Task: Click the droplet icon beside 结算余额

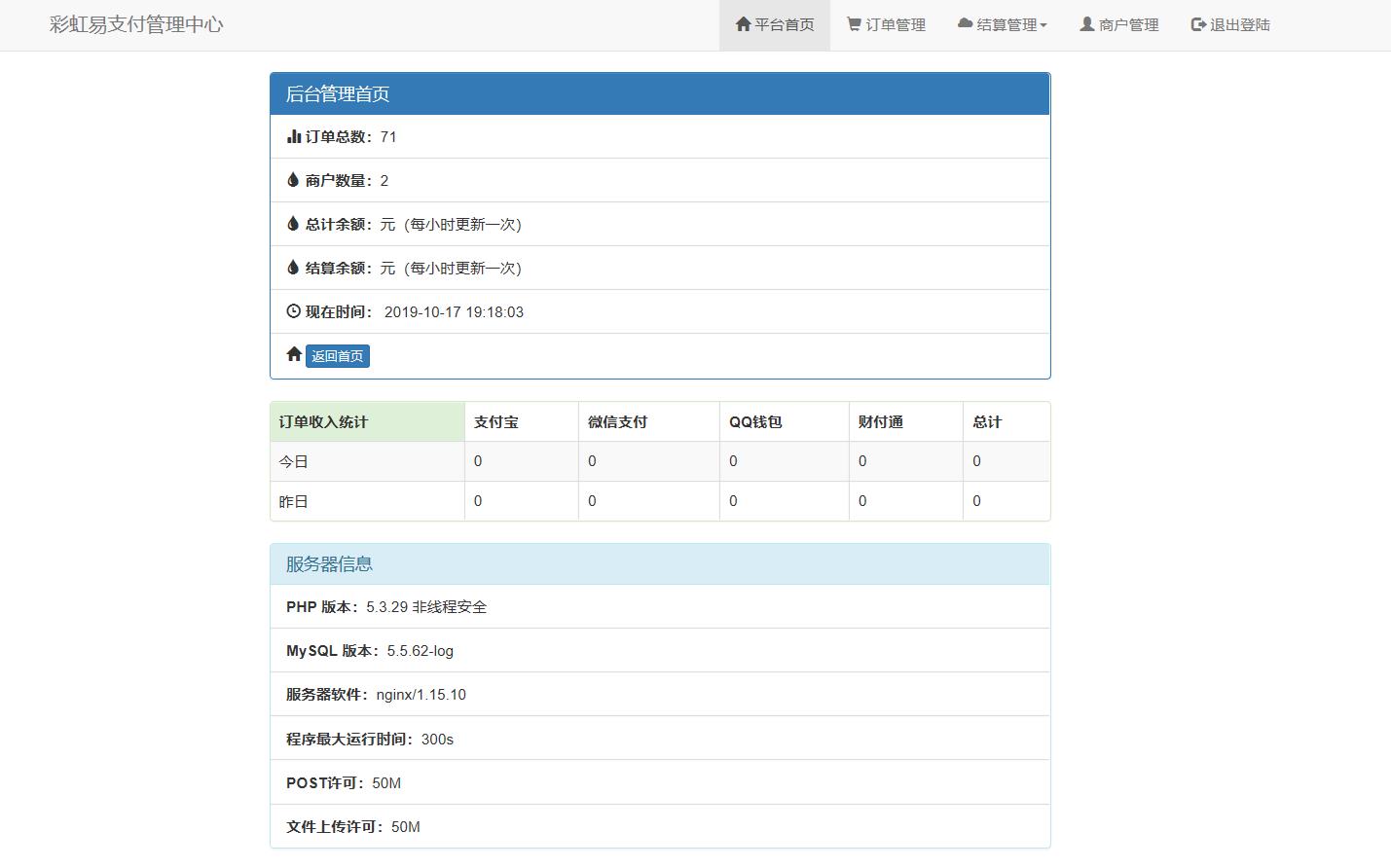Action: click(x=293, y=268)
